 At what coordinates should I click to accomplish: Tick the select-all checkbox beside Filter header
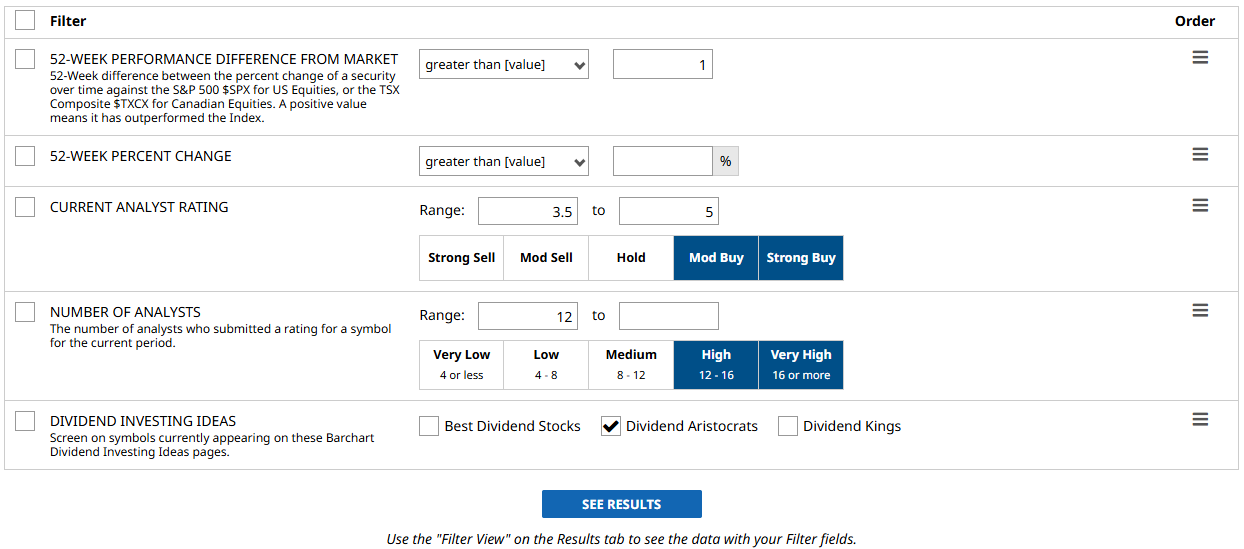(25, 20)
